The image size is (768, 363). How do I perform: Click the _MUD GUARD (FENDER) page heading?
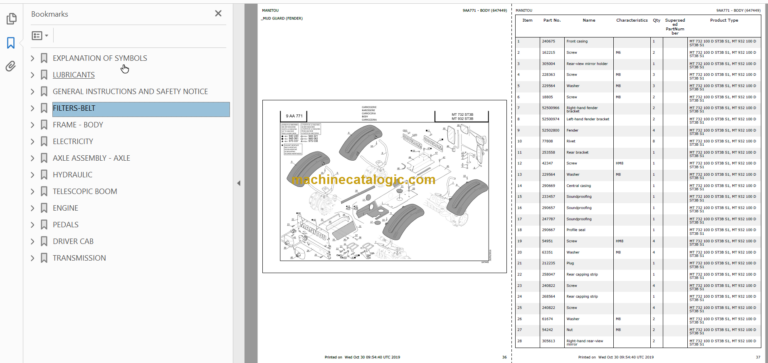[282, 19]
